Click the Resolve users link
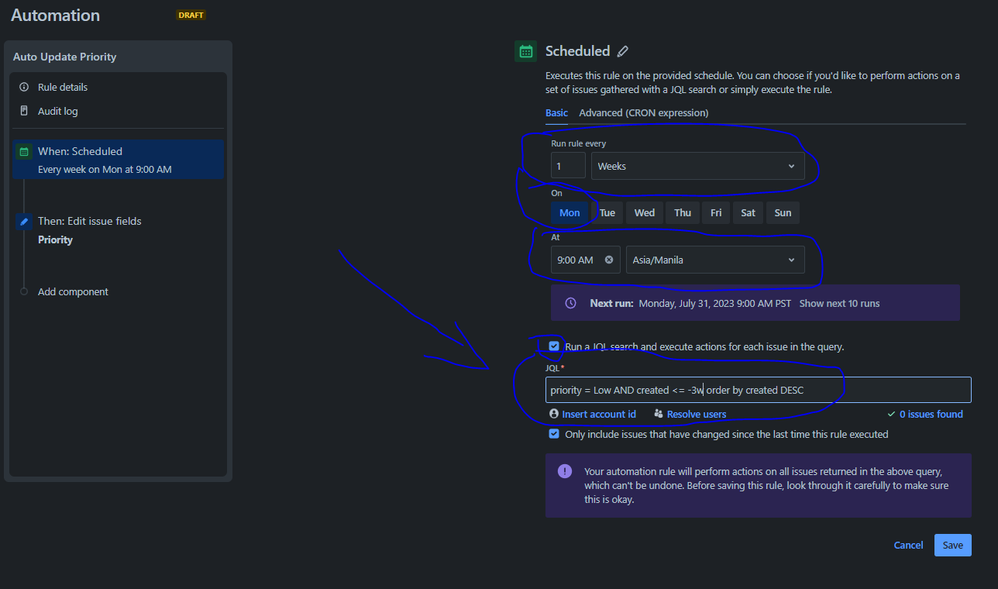The image size is (998, 589). [x=696, y=414]
